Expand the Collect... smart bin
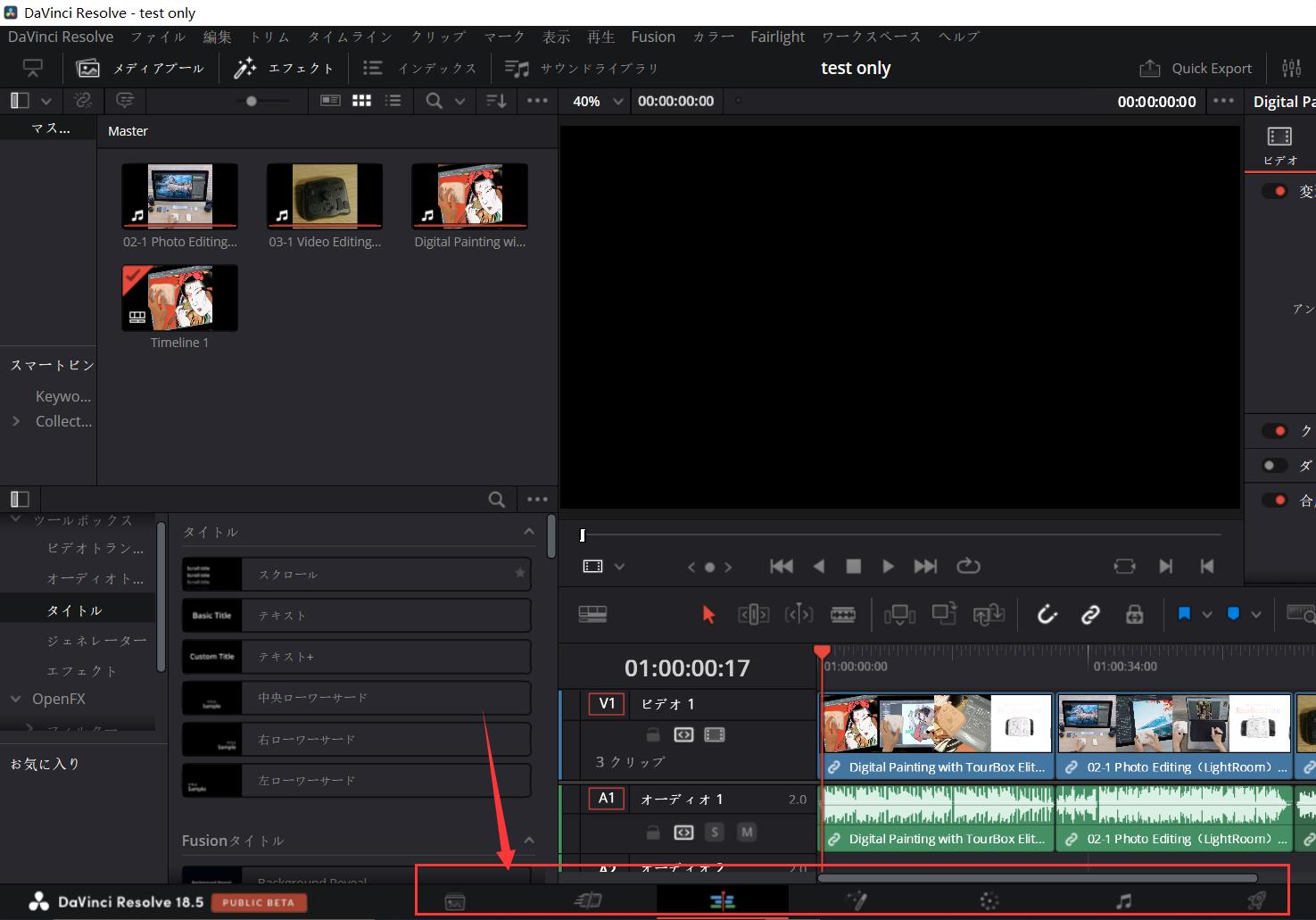This screenshot has height=920, width=1316. tap(15, 421)
